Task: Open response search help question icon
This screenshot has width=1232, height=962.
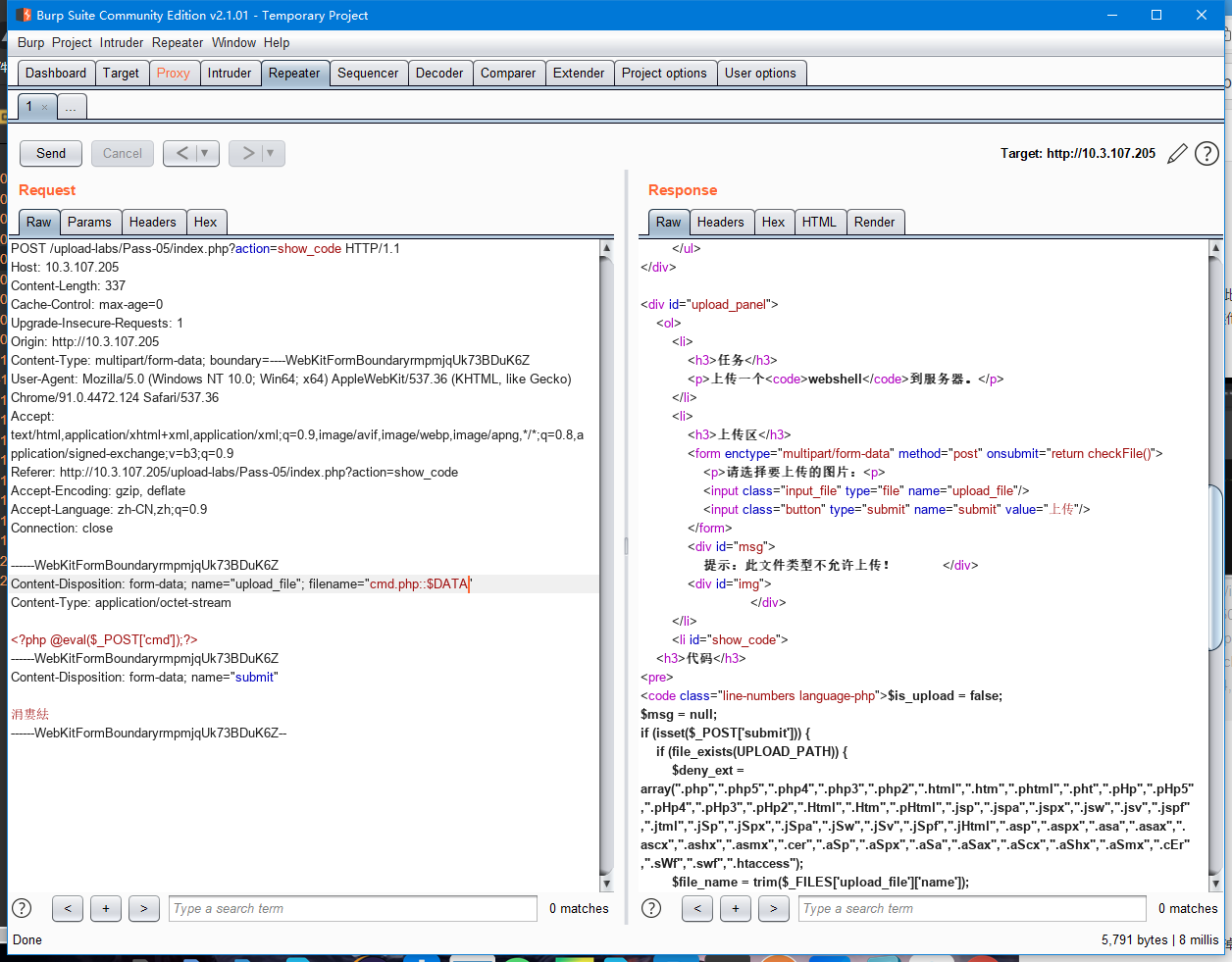Action: 651,908
